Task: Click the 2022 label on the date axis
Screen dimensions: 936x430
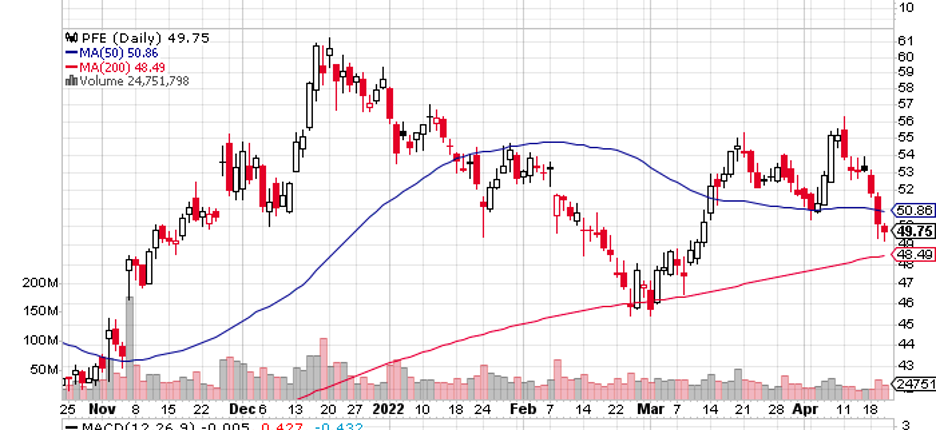Action: [386, 410]
